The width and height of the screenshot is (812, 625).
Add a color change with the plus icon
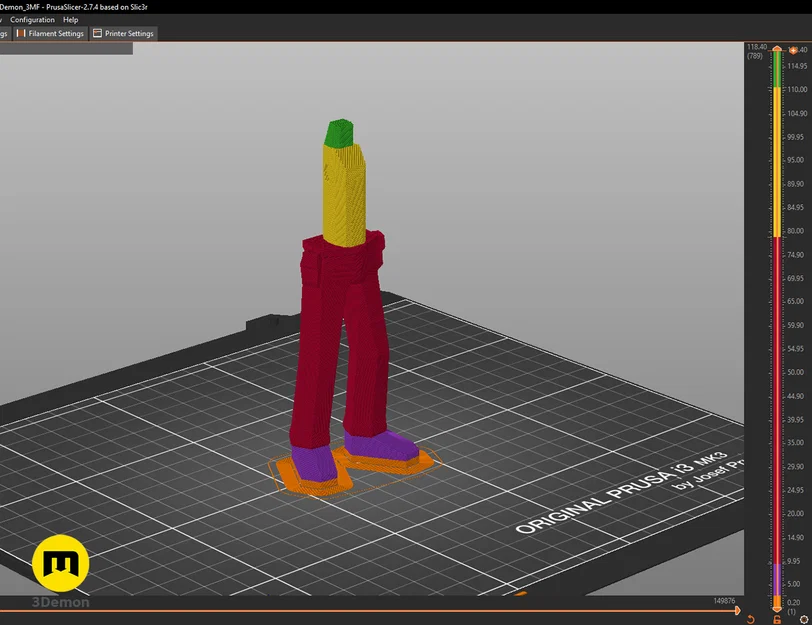pos(794,50)
